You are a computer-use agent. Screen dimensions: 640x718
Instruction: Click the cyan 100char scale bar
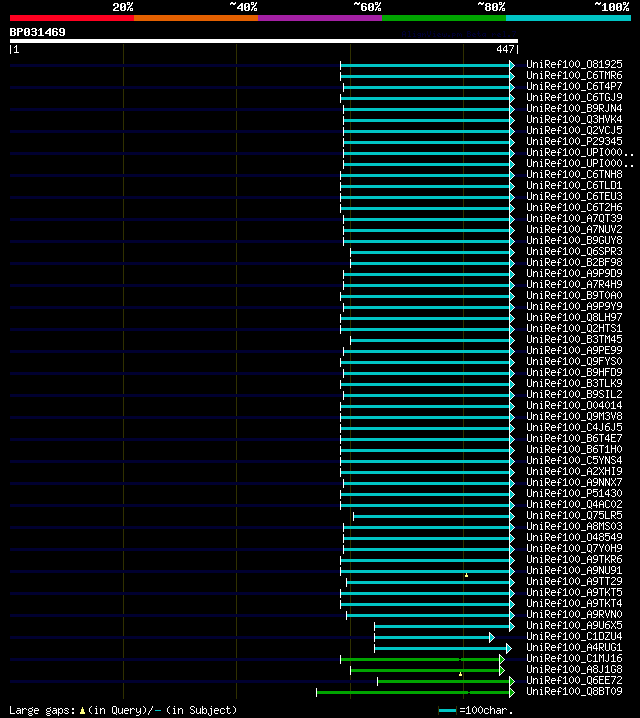[447, 711]
